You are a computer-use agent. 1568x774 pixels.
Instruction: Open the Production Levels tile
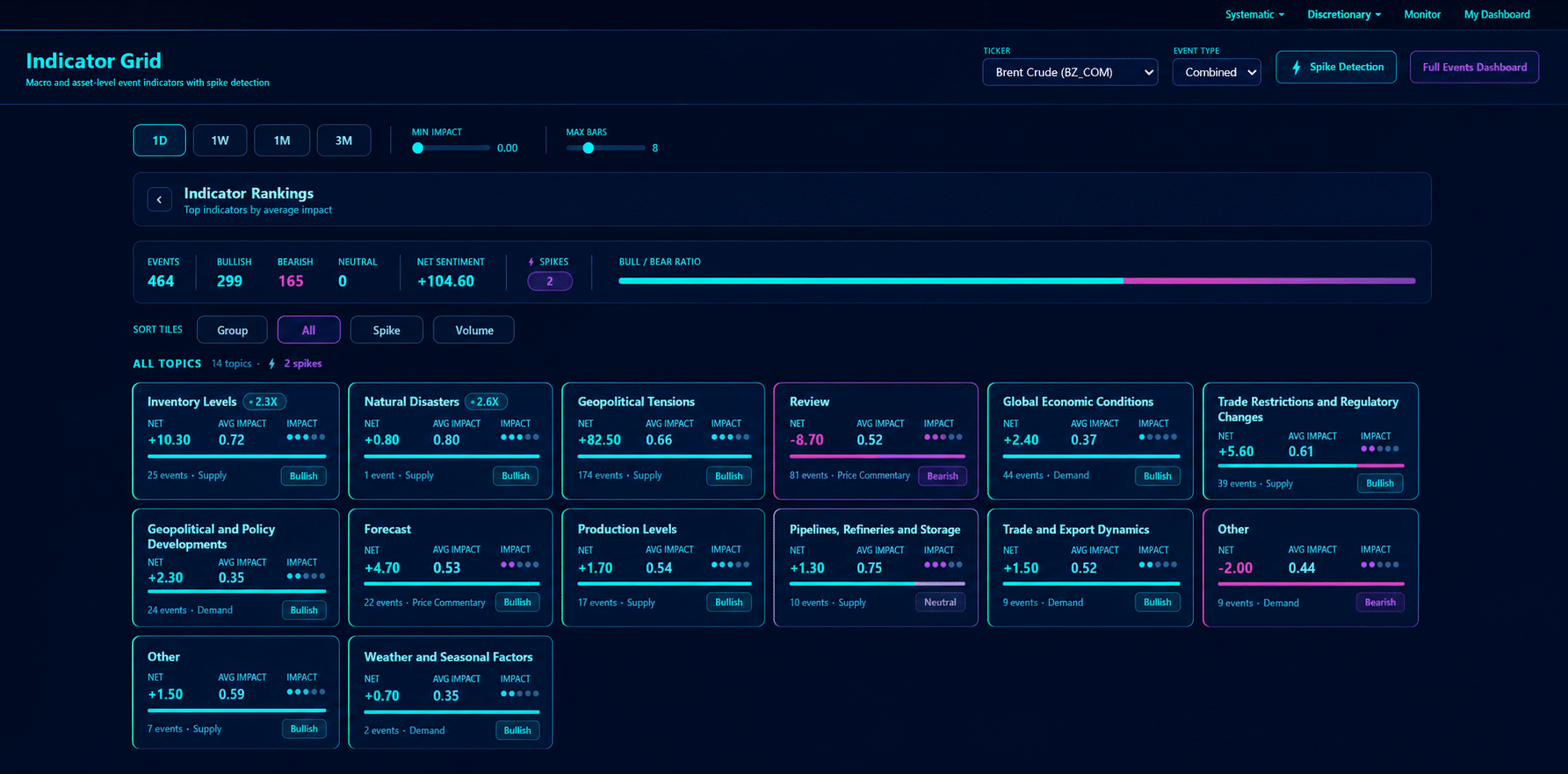point(663,568)
